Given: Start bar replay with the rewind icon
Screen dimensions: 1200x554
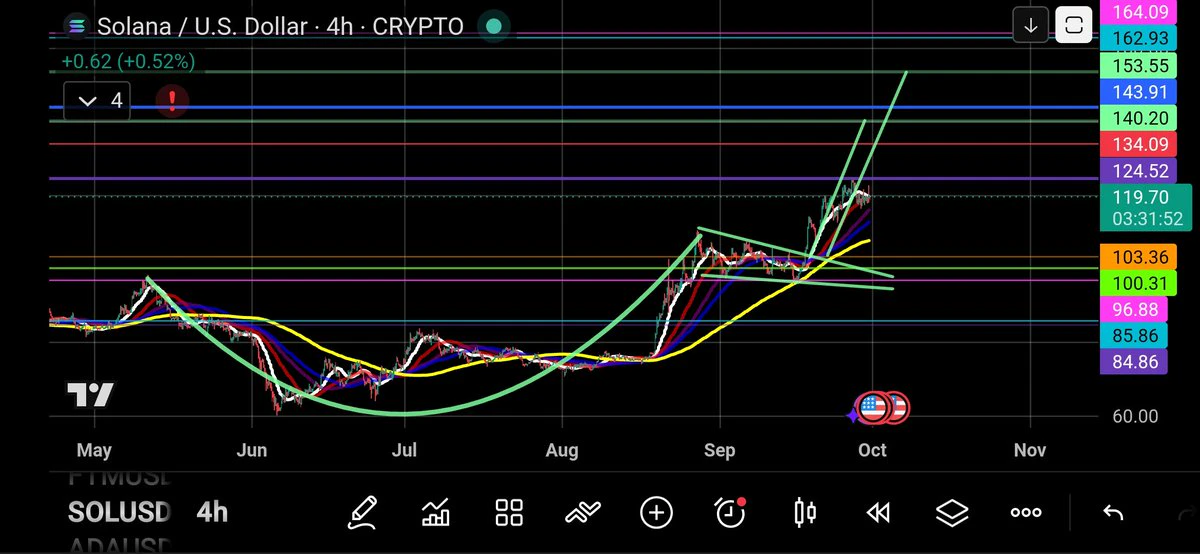Looking at the screenshot, I should pyautogui.click(x=878, y=513).
